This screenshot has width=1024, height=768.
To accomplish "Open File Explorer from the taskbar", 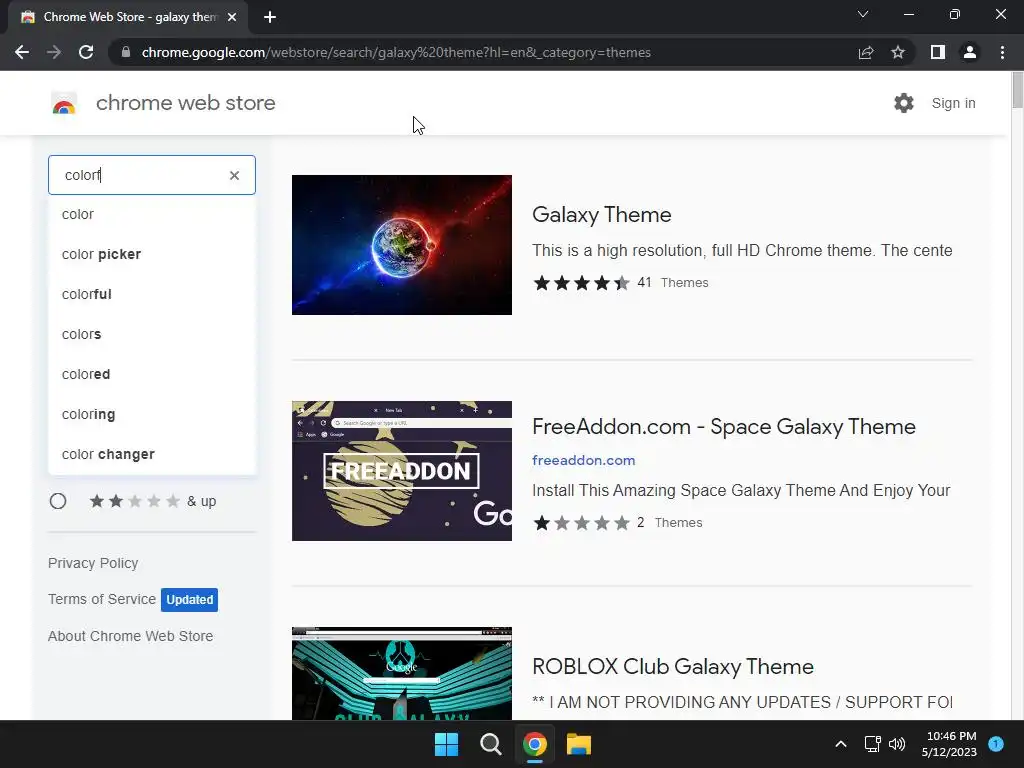I will click(x=579, y=744).
